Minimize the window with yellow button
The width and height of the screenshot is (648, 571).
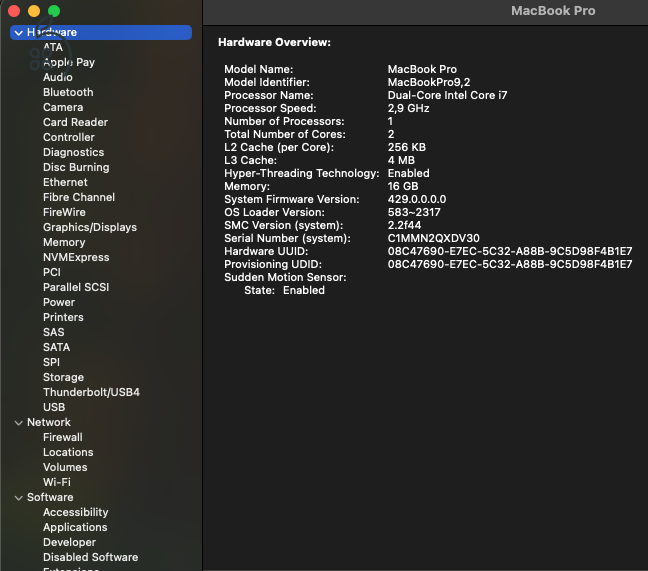pos(34,11)
